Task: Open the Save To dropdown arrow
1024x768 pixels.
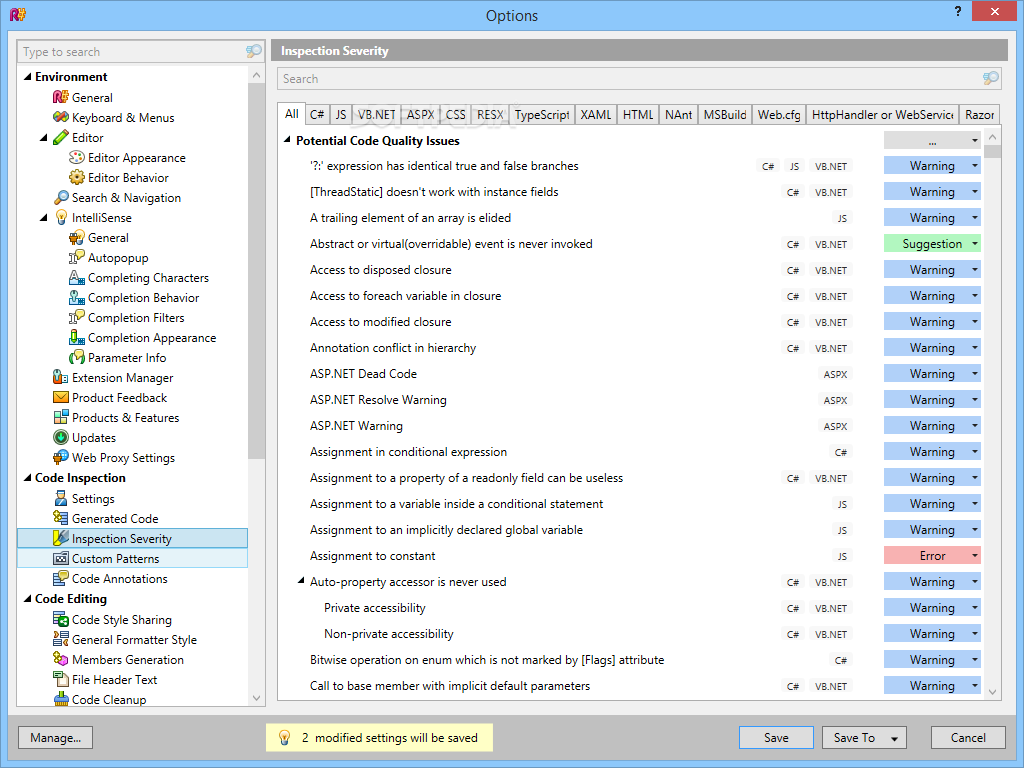Action: (x=894, y=739)
